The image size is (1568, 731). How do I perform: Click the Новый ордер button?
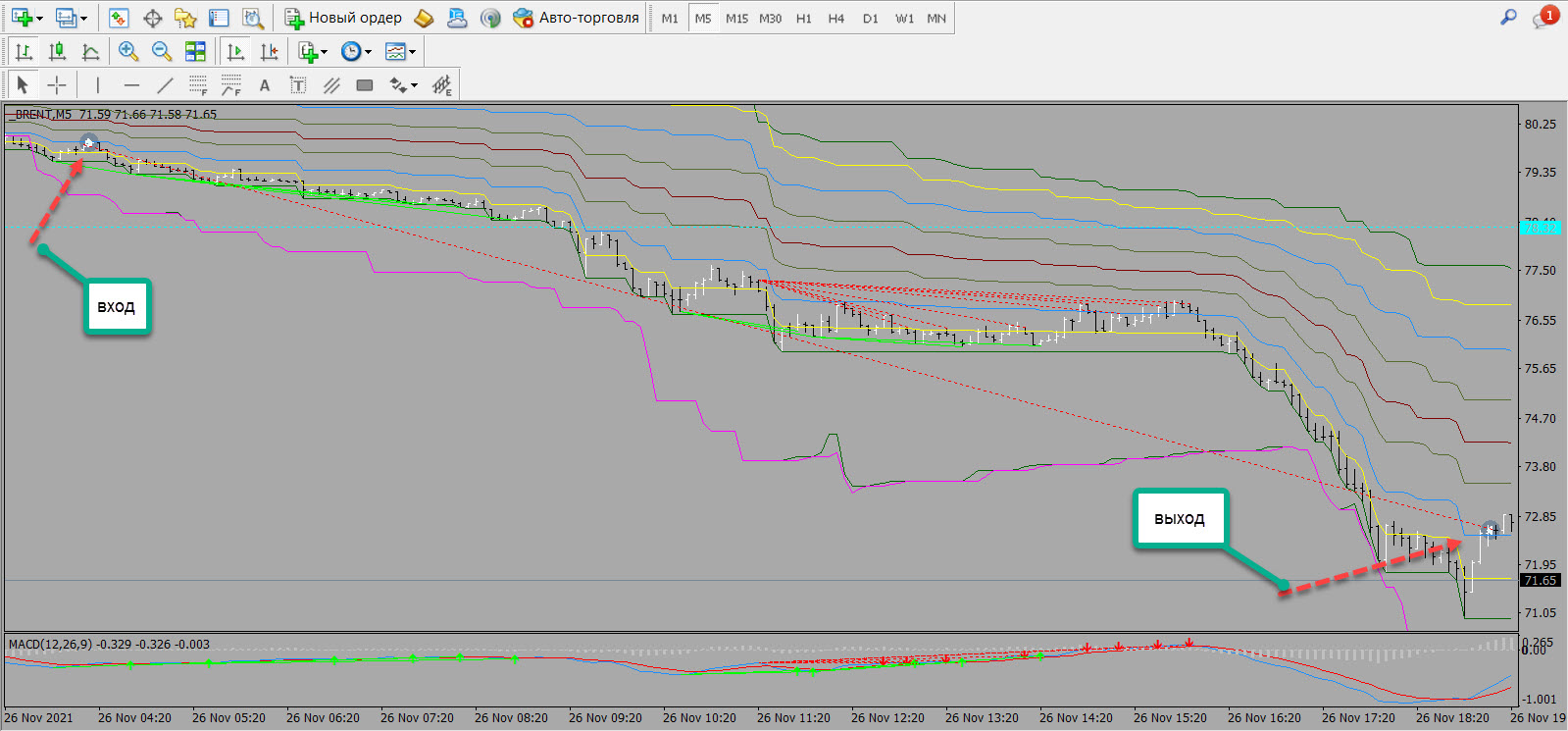click(x=343, y=18)
